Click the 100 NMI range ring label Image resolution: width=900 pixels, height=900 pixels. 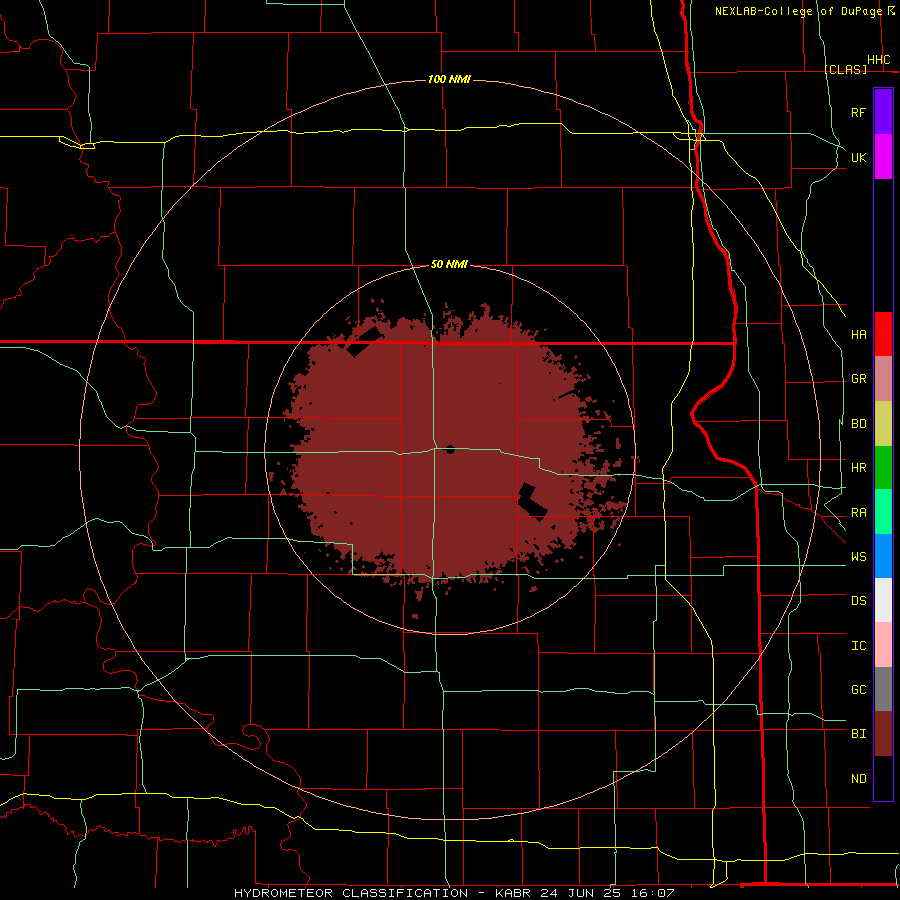click(x=449, y=79)
